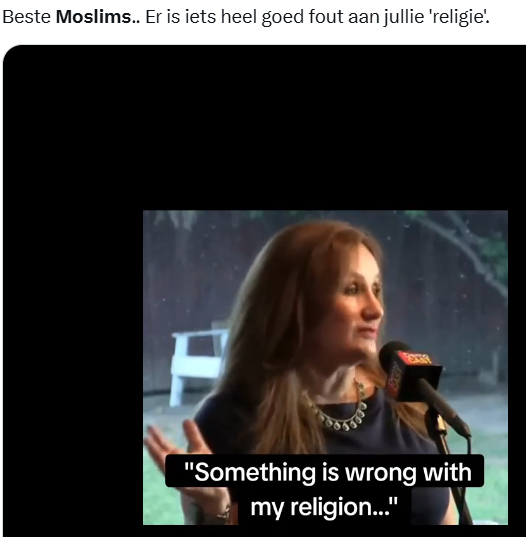
Task: Click the bold word Moslims in the post
Action: coord(93,17)
